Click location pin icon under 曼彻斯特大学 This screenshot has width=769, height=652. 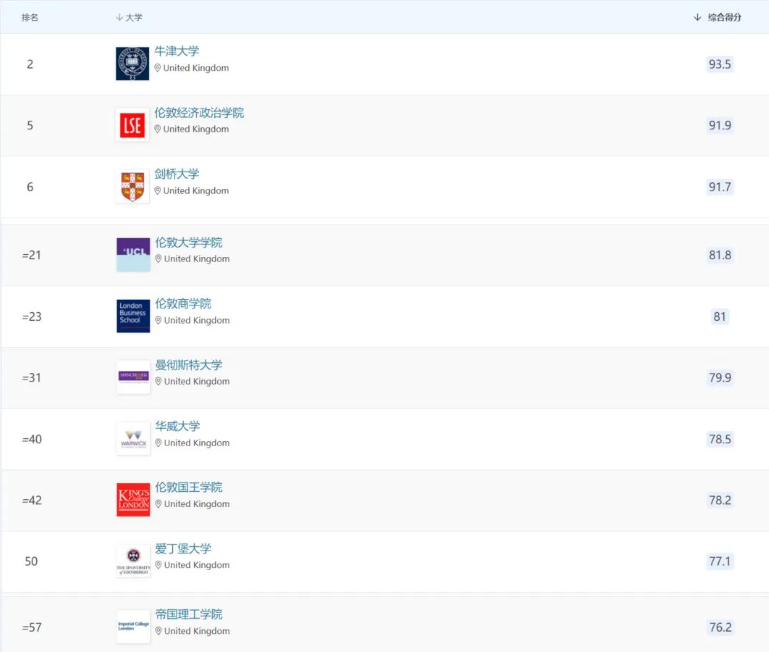(x=158, y=382)
